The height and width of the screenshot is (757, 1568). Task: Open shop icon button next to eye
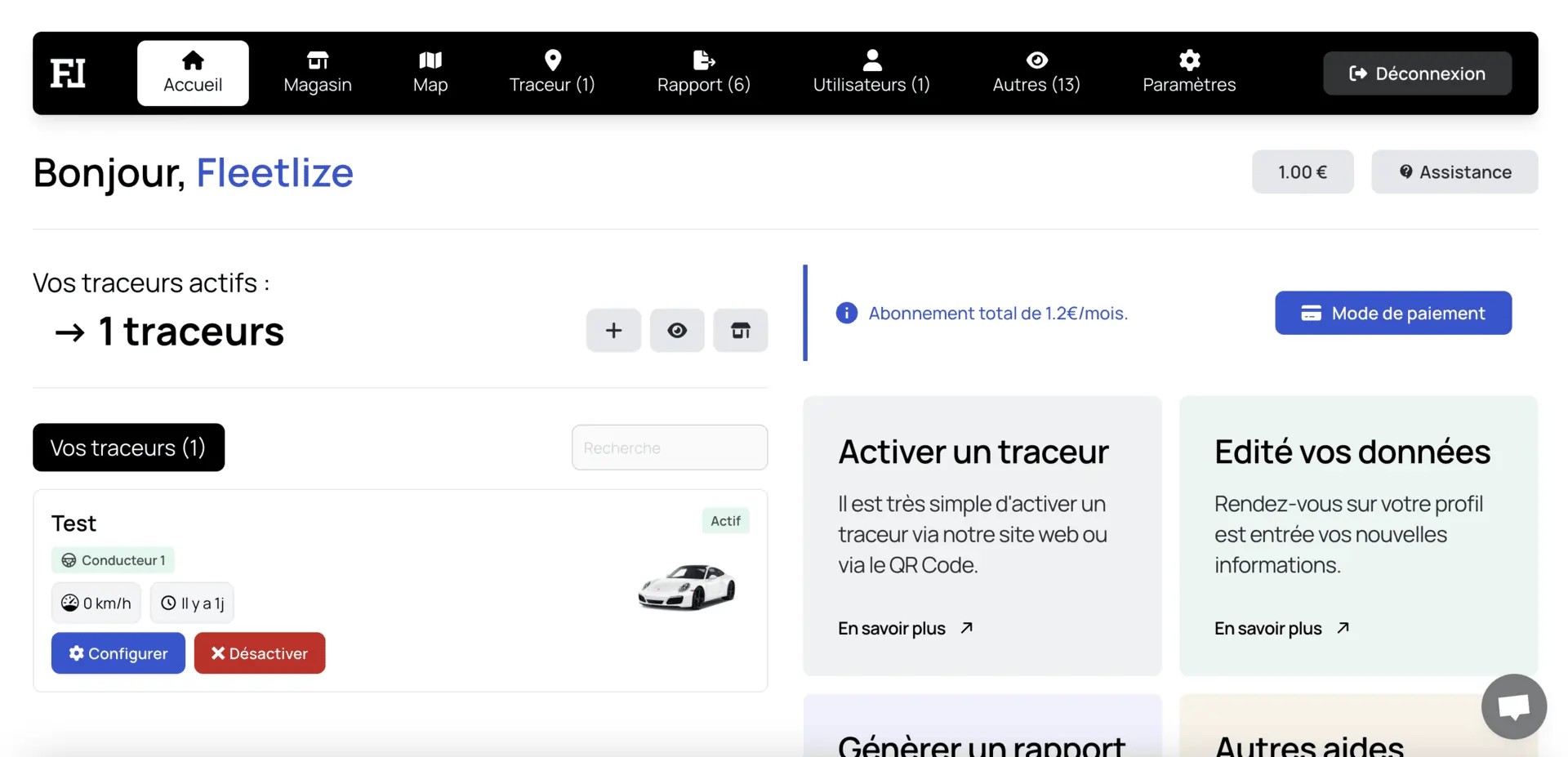741,330
